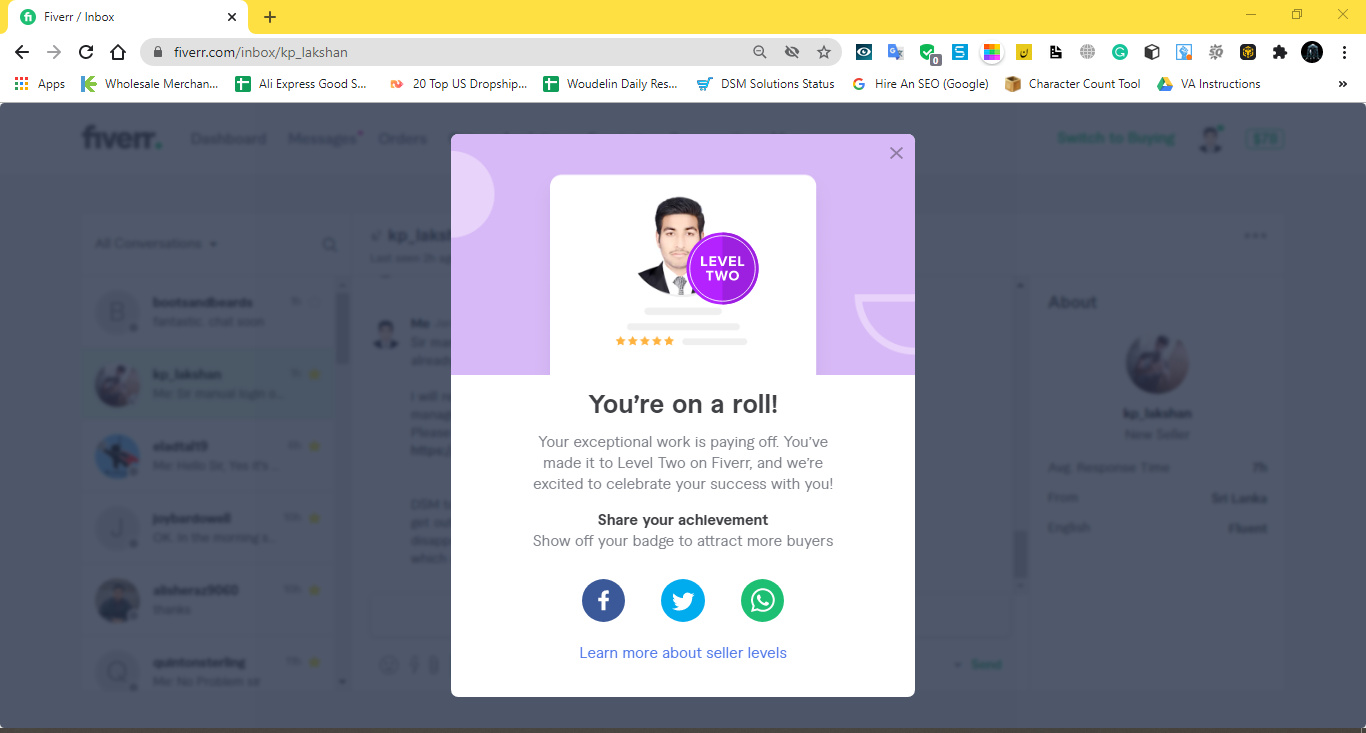The width and height of the screenshot is (1366, 733).
Task: Search conversations with the magnifier icon
Action: click(329, 244)
